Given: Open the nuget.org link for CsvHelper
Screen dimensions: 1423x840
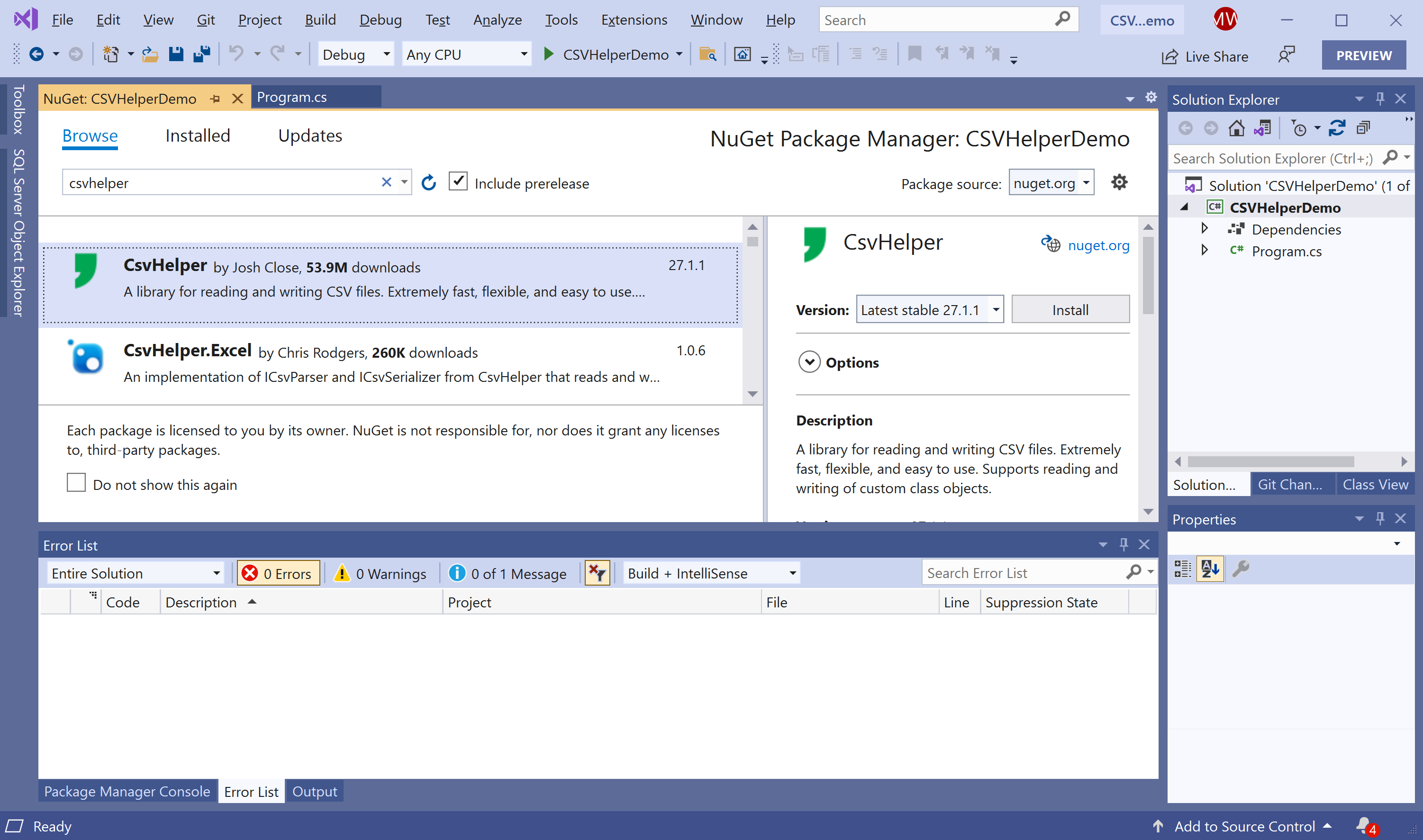Looking at the screenshot, I should tap(1098, 245).
